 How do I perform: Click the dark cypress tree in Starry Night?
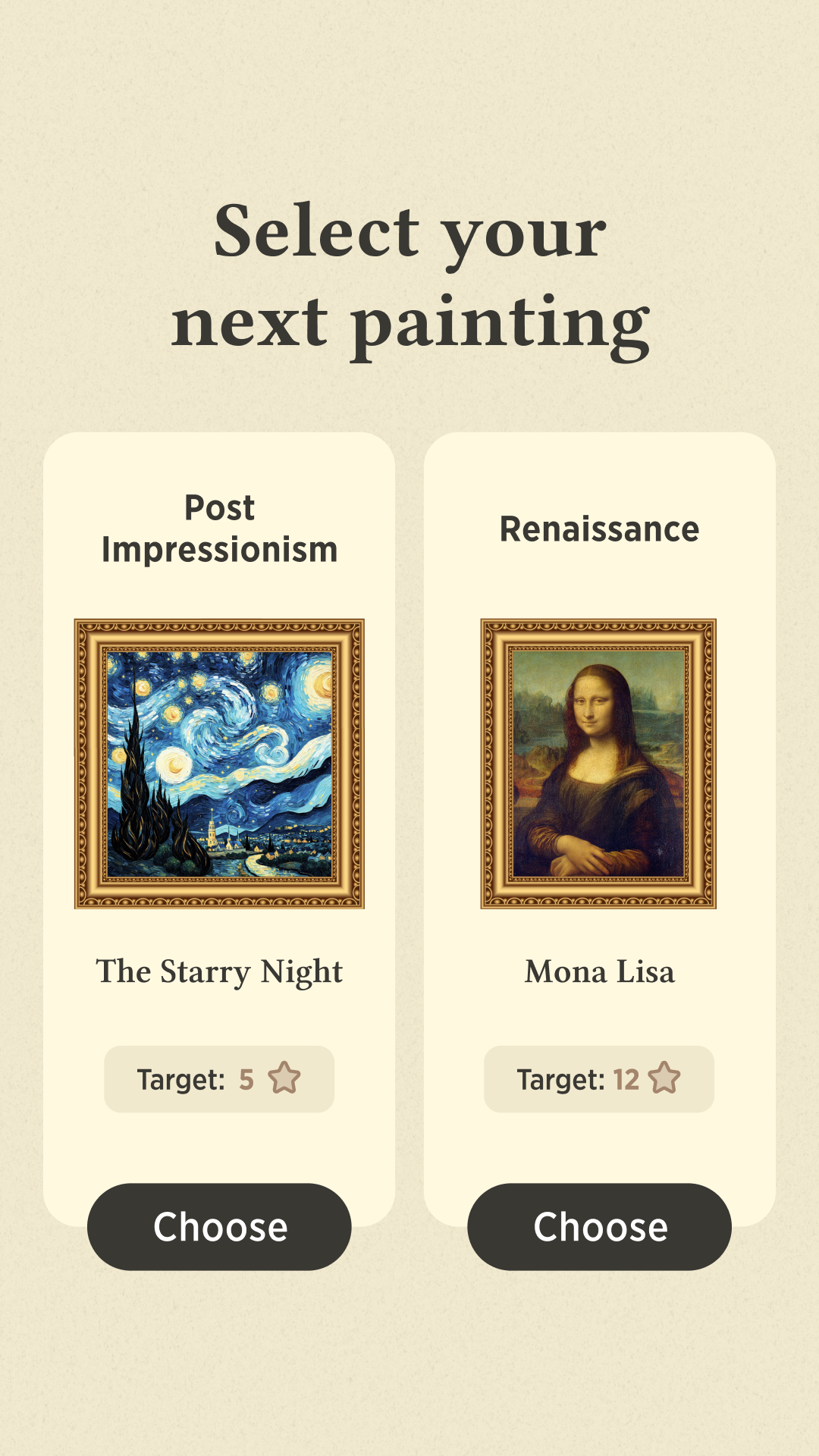[136, 781]
